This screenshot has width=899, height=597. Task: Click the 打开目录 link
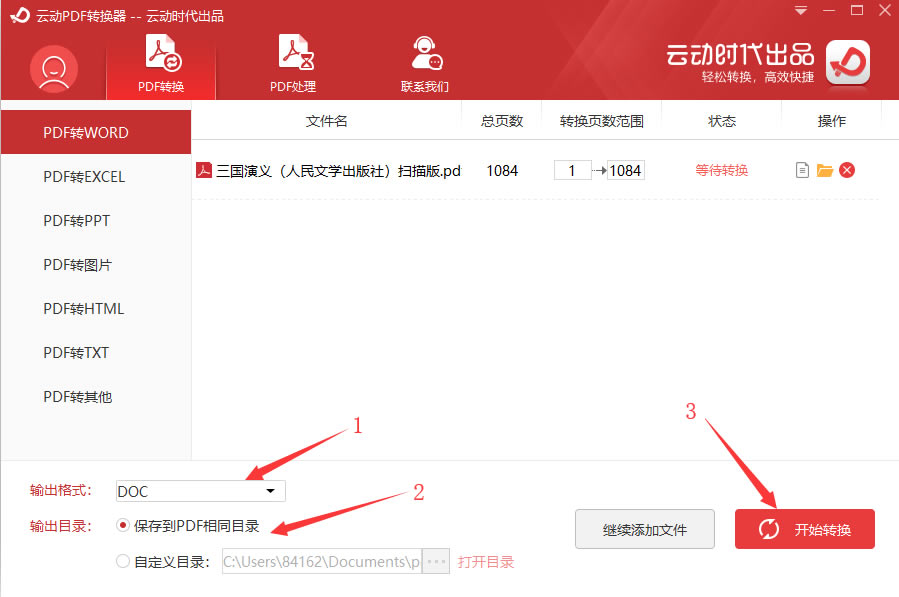[x=487, y=561]
